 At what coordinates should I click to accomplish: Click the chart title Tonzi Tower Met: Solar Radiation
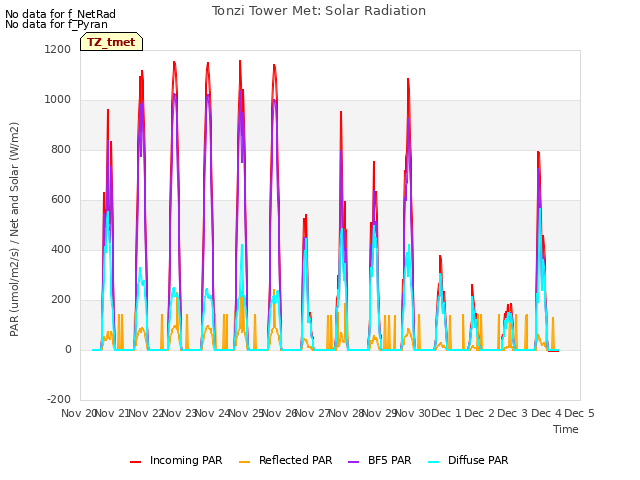tap(319, 11)
